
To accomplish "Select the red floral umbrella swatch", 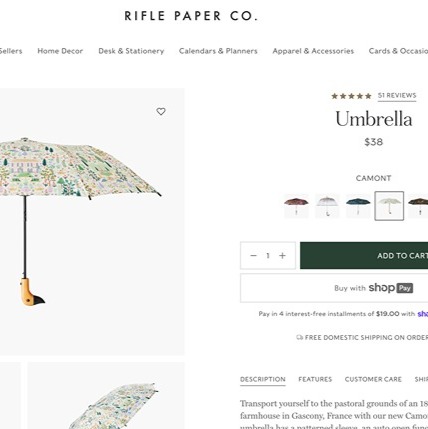I will coord(296,206).
